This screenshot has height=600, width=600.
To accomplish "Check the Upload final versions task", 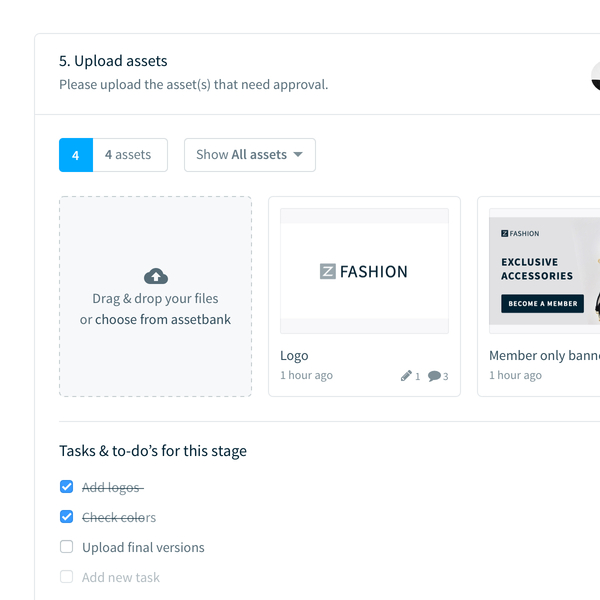I will click(67, 546).
